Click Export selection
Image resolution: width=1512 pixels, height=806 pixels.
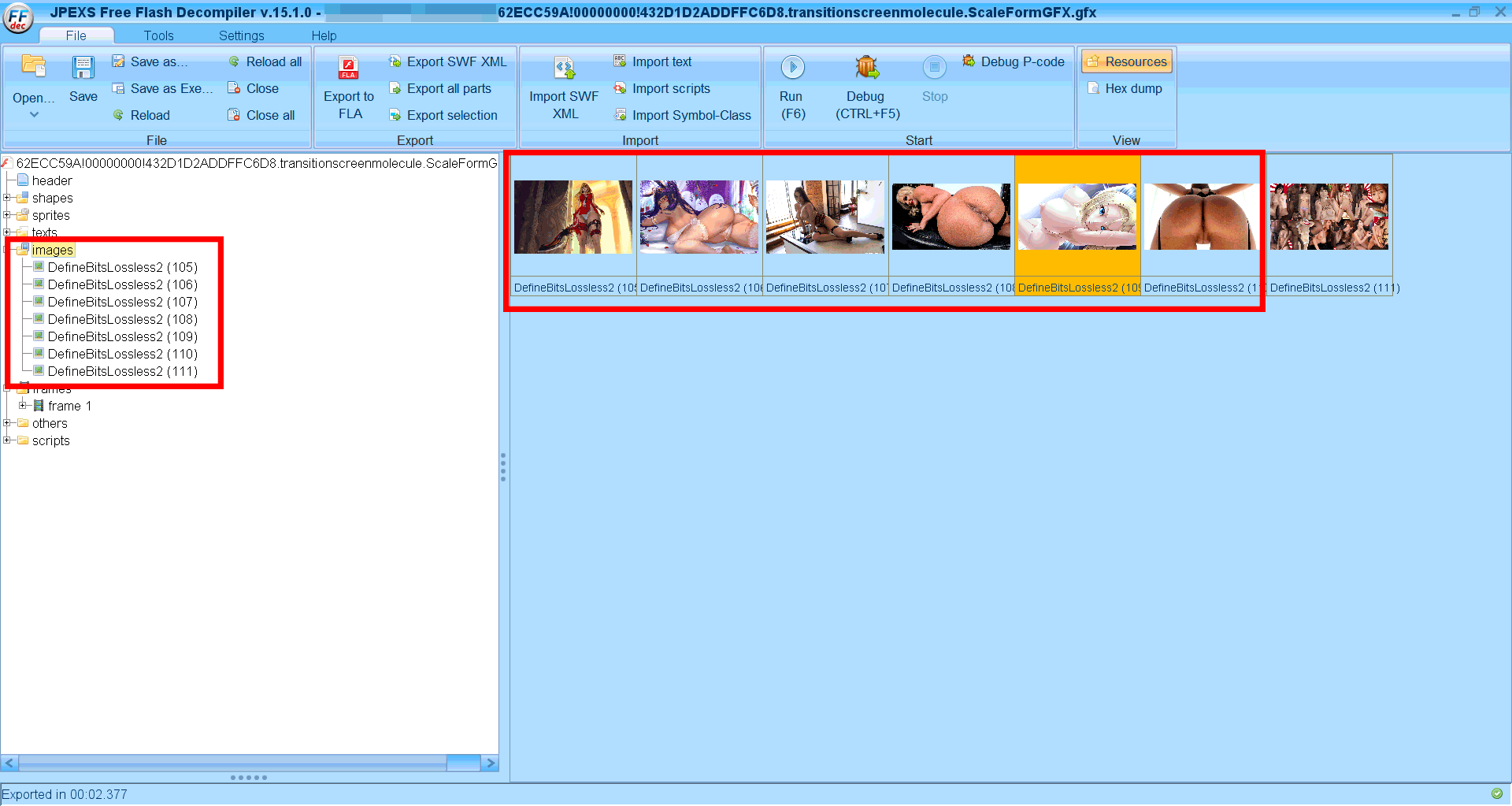tap(443, 115)
